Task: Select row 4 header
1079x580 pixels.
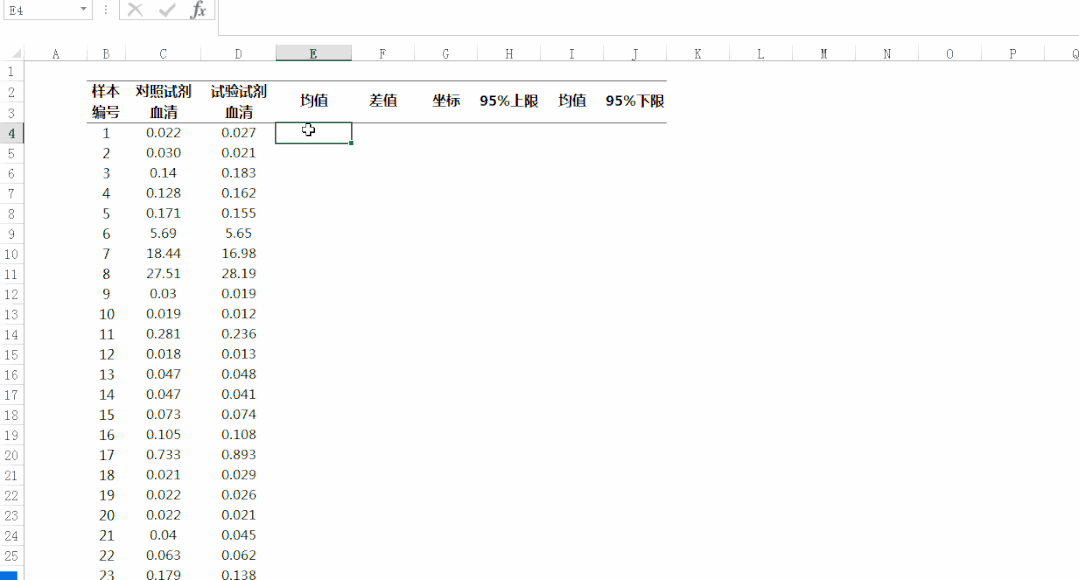Action: point(11,133)
